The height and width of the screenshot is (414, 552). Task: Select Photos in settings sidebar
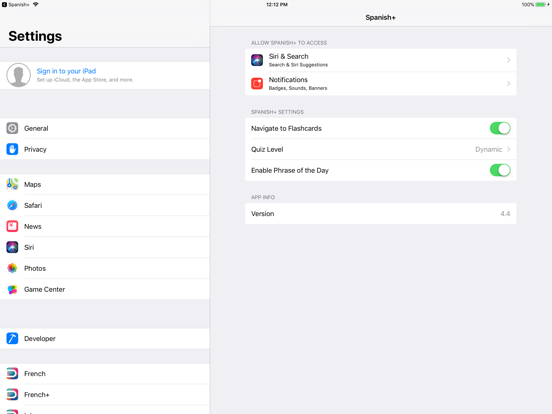point(105,268)
